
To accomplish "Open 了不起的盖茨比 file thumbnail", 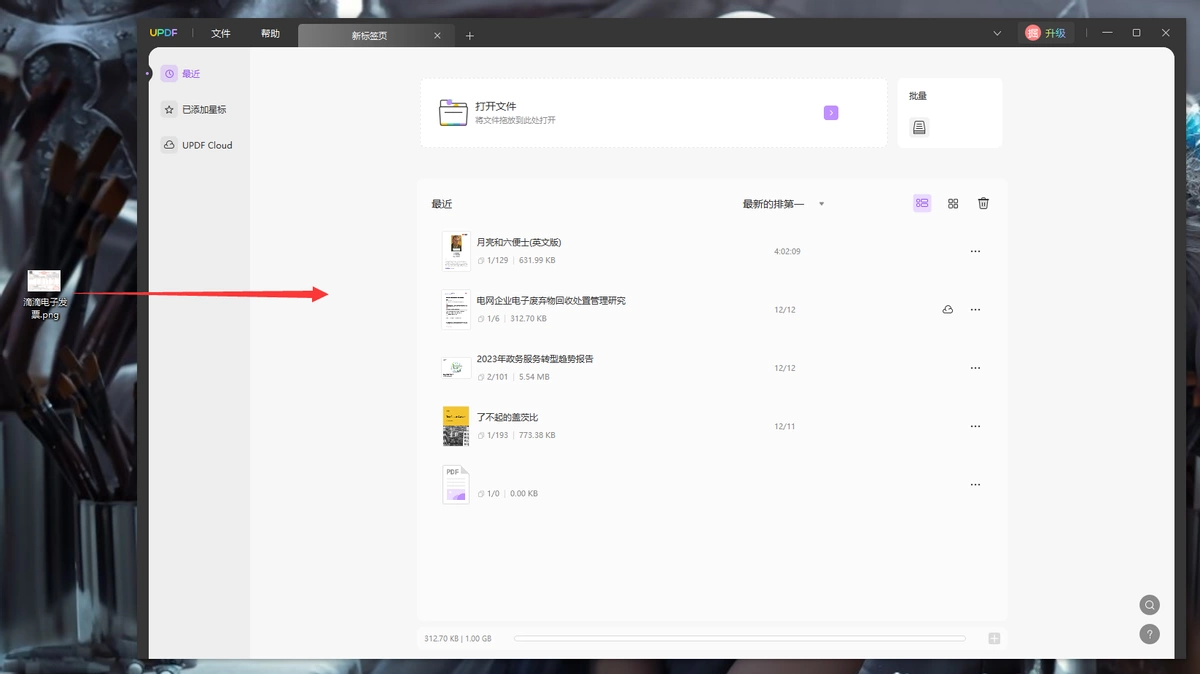I will tap(456, 426).
